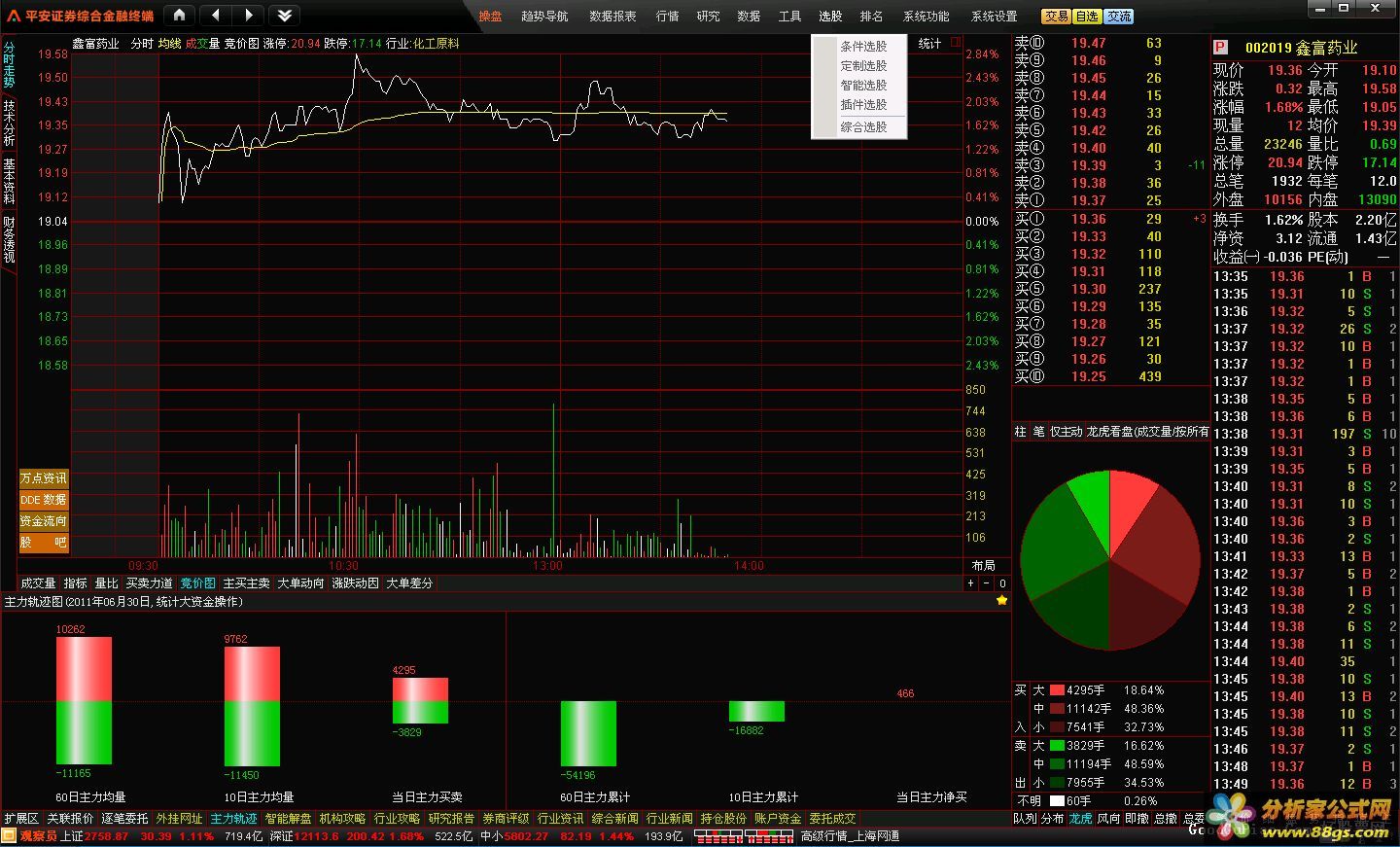This screenshot has height=847, width=1400.
Task: Open the 趋势导航 menu
Action: coord(544,16)
